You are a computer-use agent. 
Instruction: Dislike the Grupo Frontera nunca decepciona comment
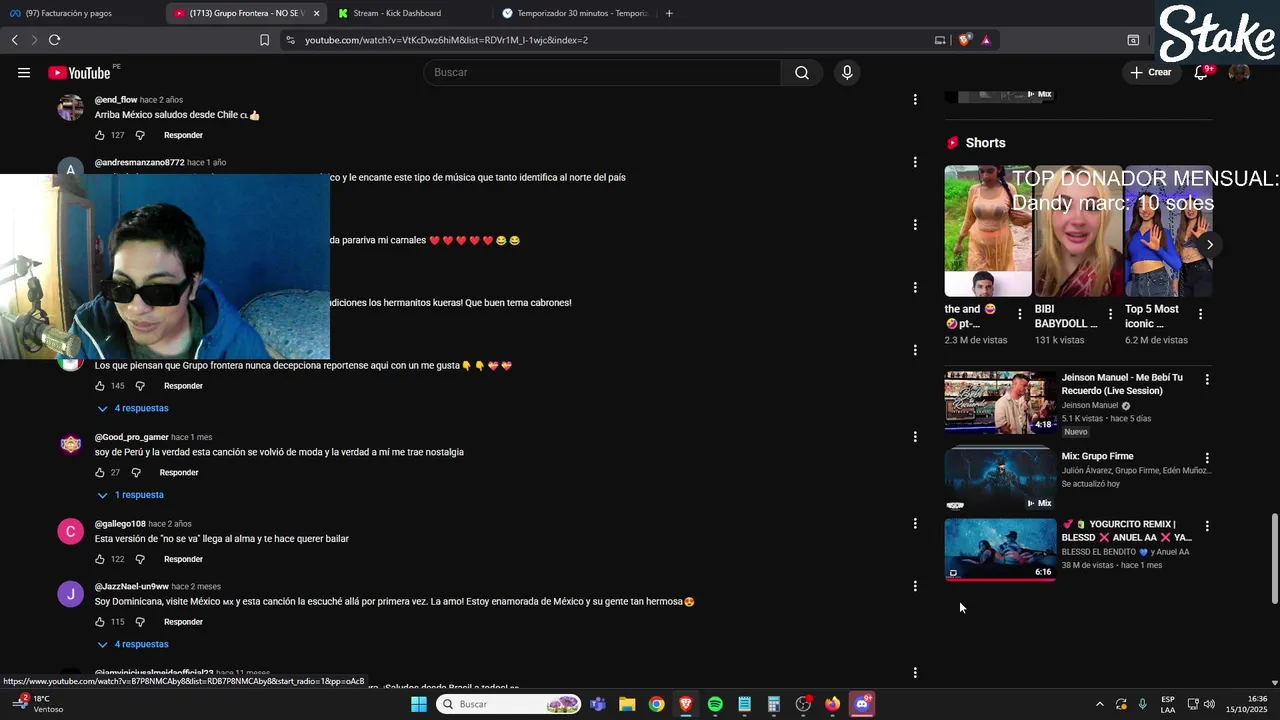coord(140,386)
